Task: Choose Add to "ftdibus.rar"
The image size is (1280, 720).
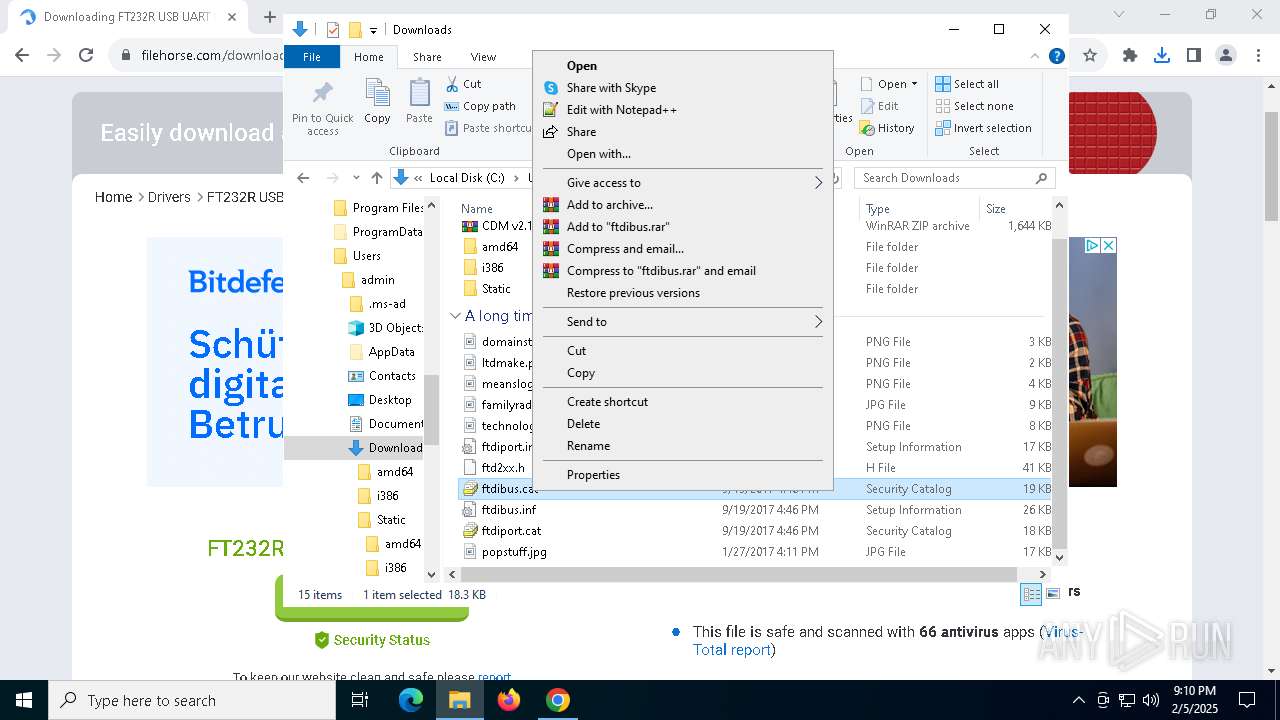Action: [683, 227]
